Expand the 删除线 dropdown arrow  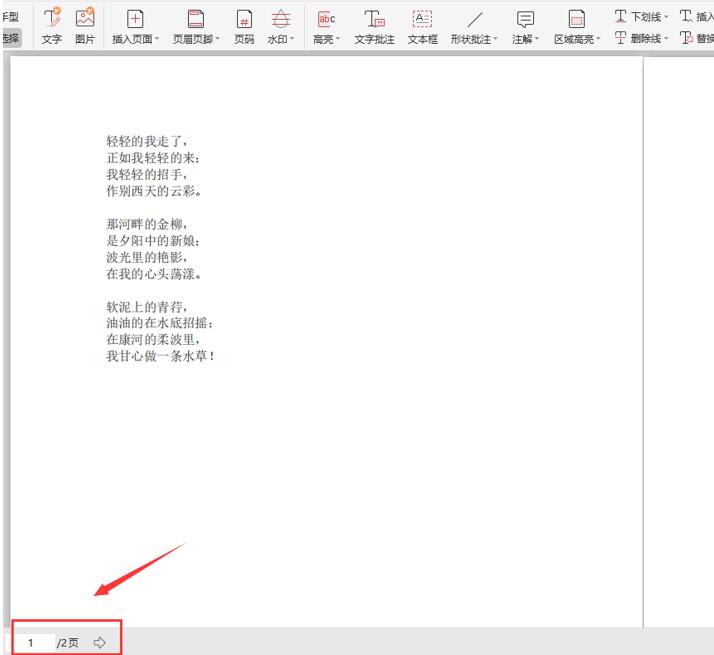click(666, 38)
